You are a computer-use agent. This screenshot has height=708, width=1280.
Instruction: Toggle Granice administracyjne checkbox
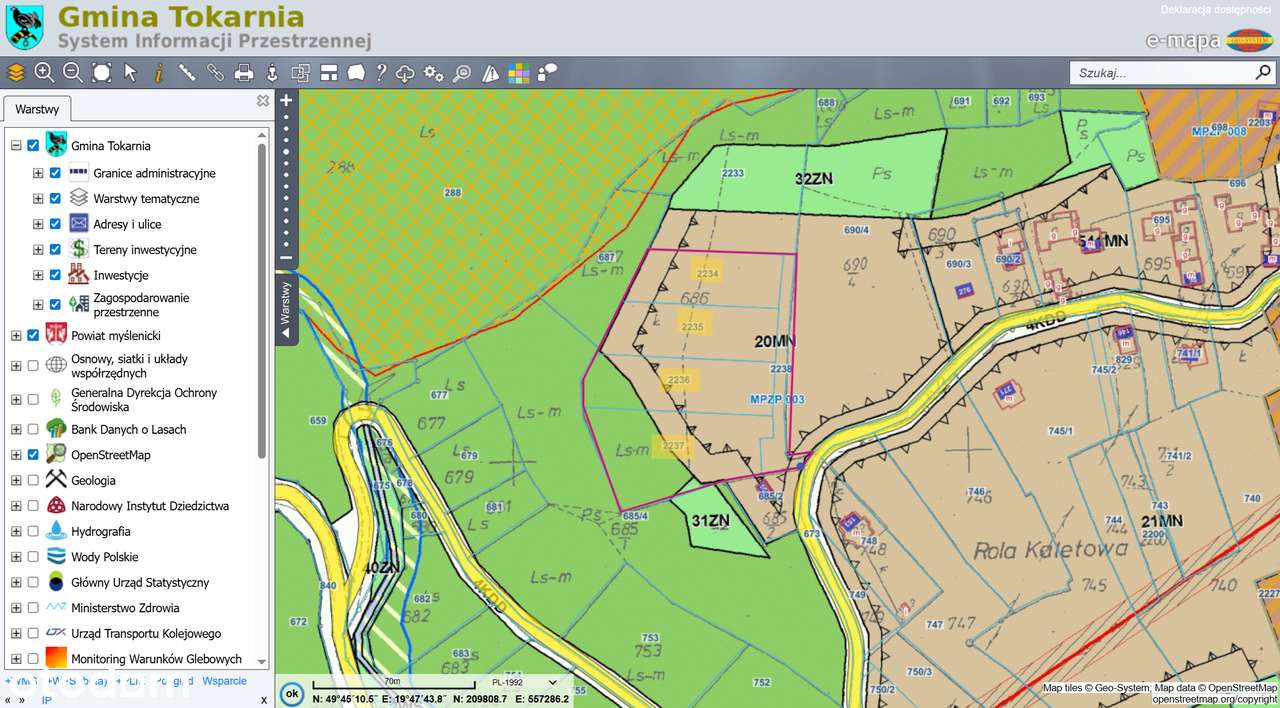56,173
